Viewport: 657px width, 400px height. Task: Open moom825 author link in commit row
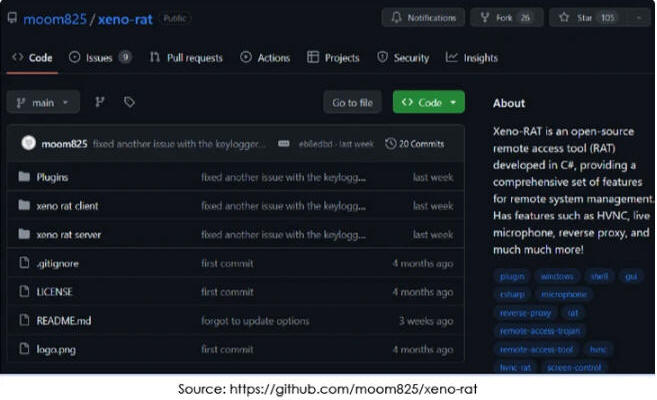64,144
